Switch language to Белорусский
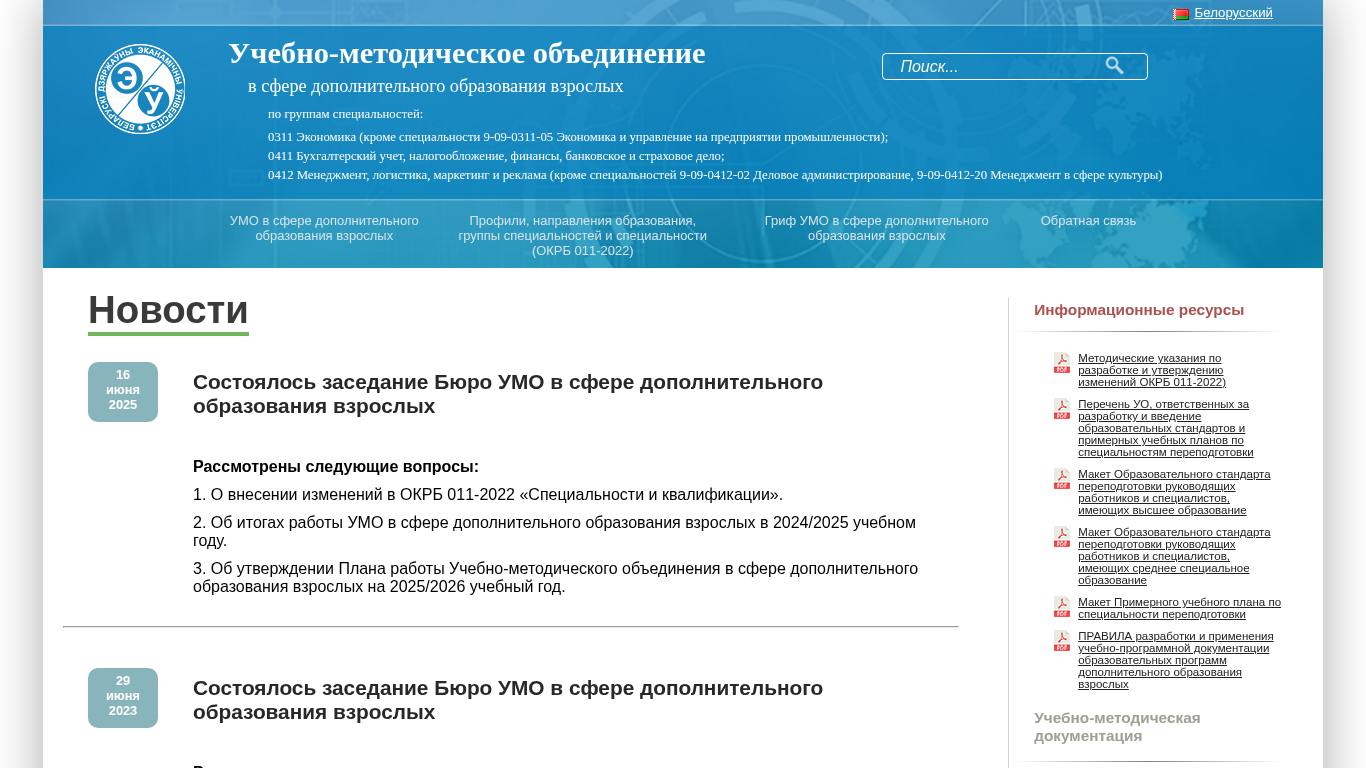This screenshot has width=1366, height=768. pyautogui.click(x=1233, y=13)
